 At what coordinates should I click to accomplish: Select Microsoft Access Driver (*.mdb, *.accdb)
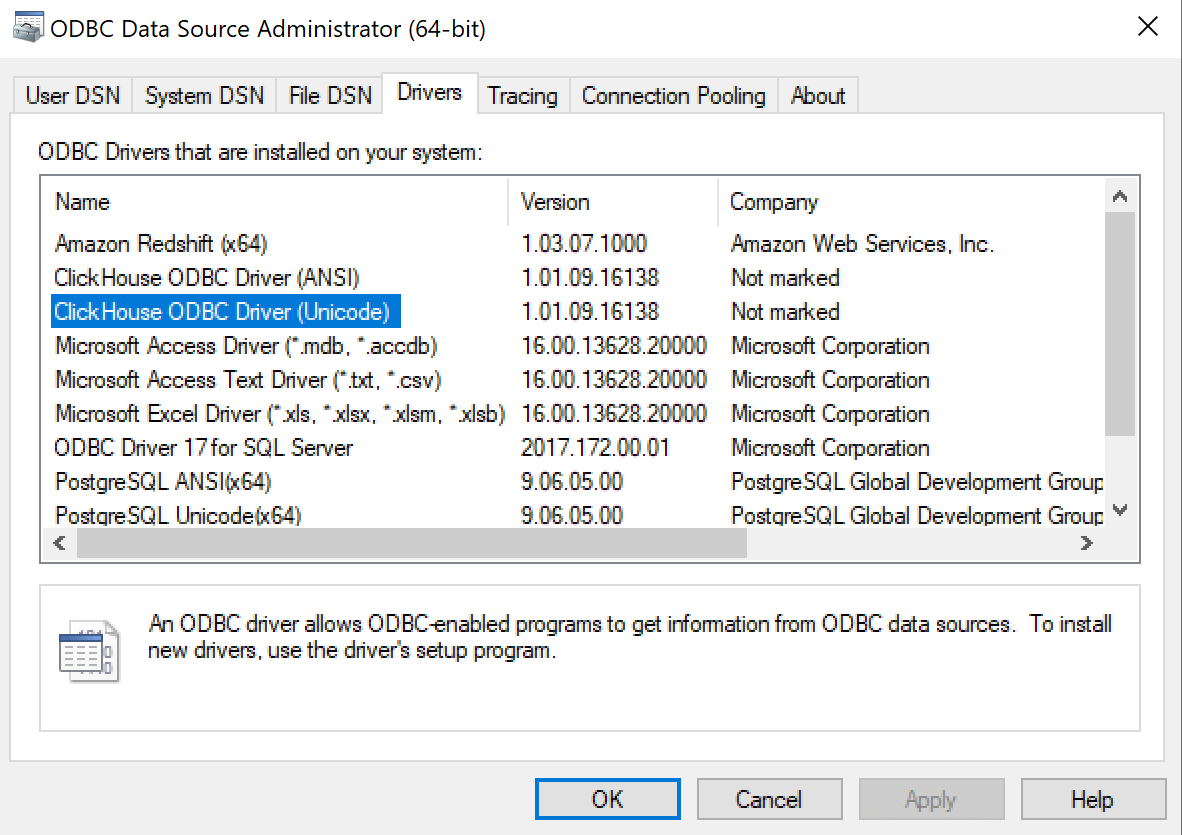[246, 346]
